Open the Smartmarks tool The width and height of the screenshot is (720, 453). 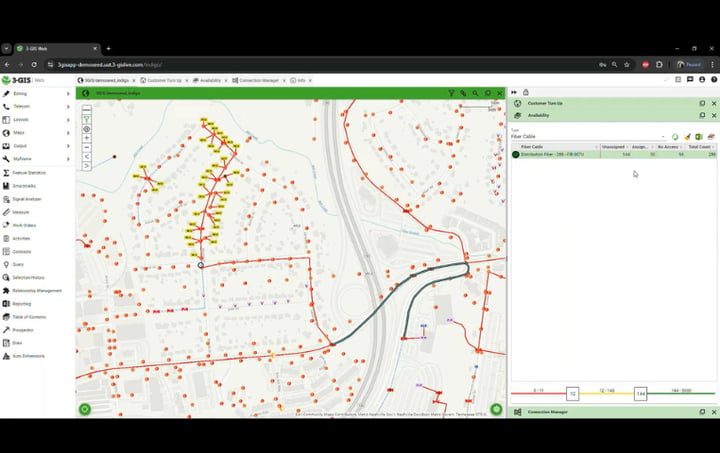[x=23, y=186]
